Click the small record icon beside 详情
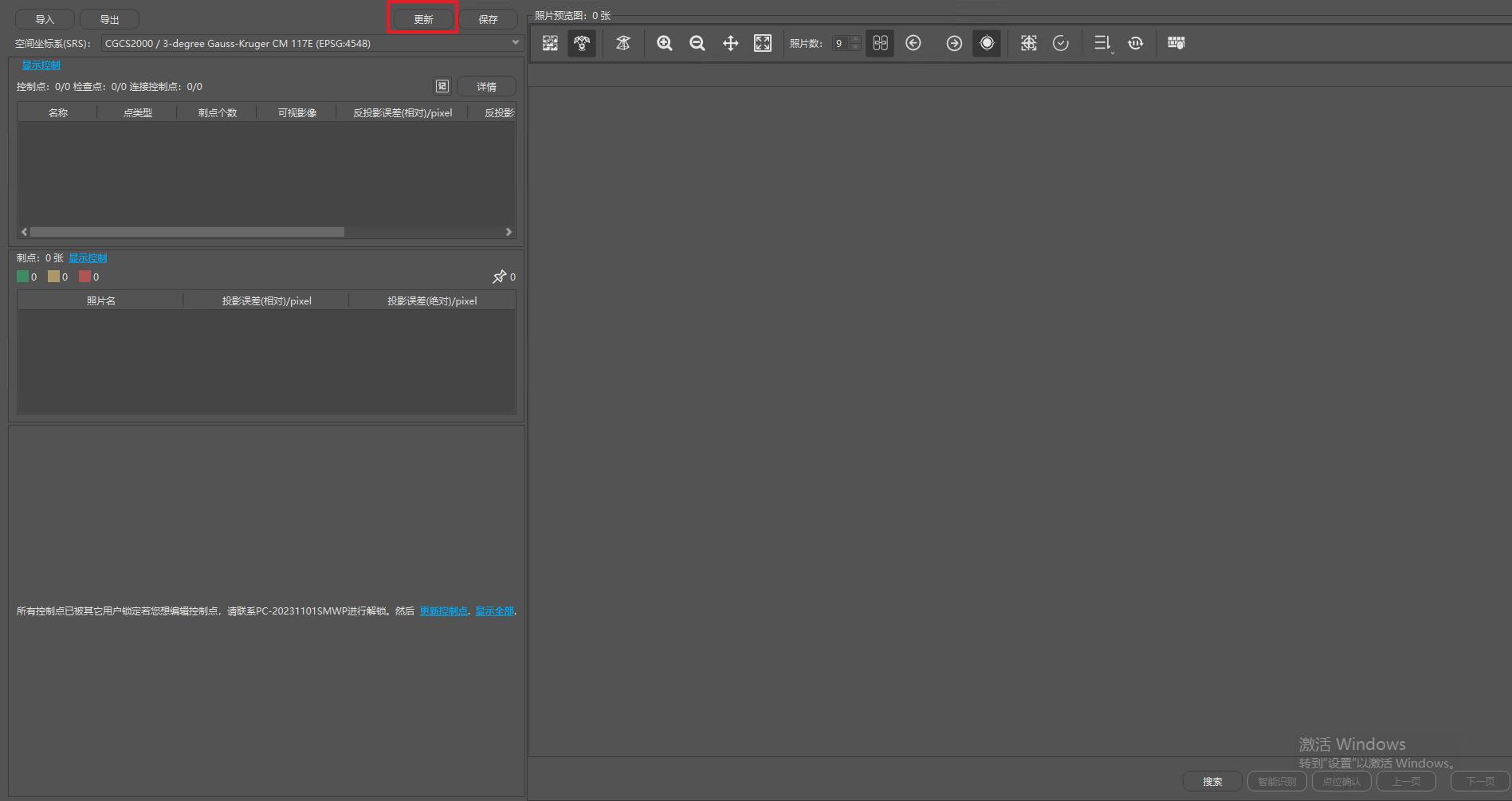1512x801 pixels. 442,86
